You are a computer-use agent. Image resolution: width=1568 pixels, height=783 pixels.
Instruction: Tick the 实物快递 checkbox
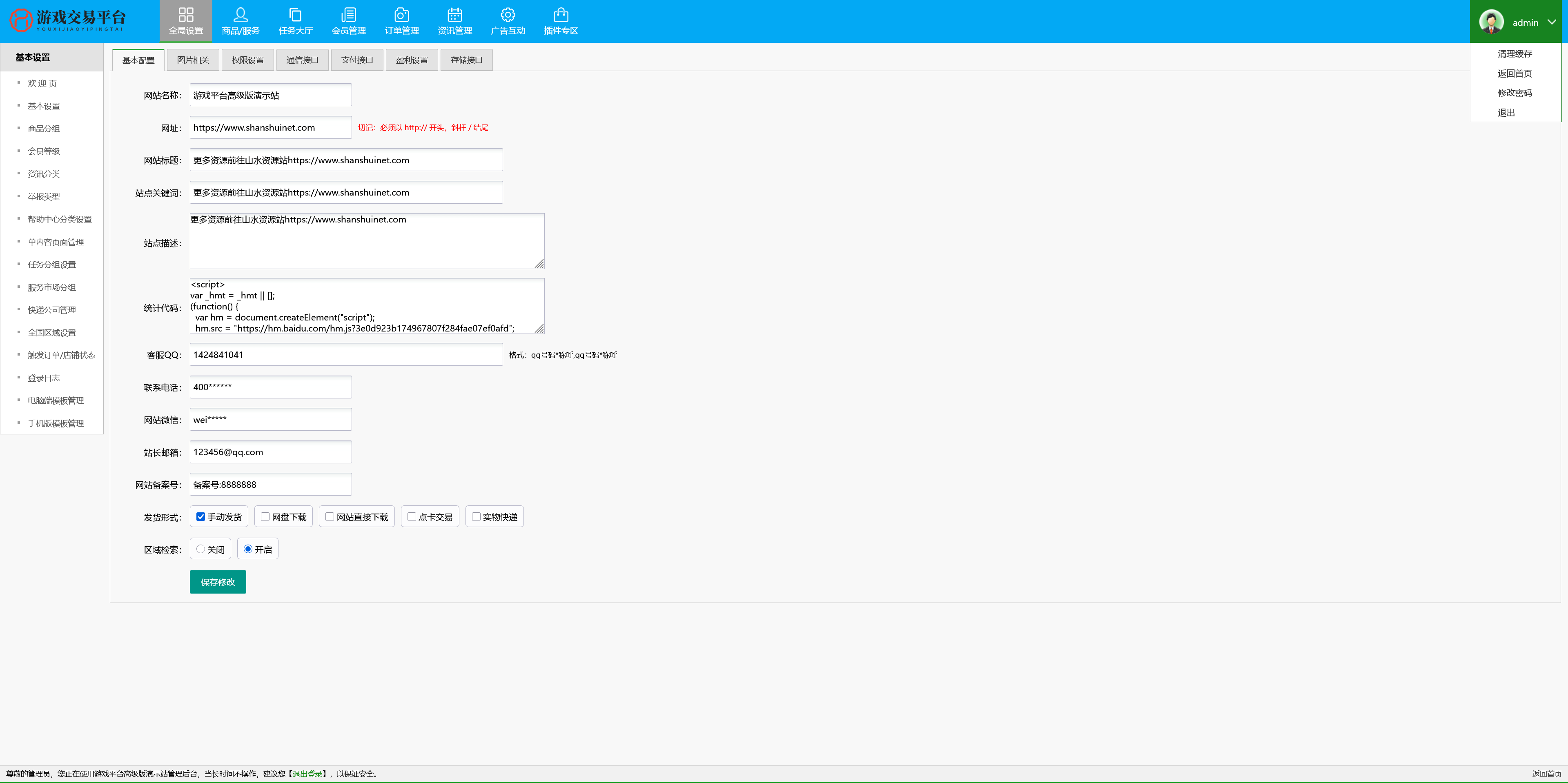[x=476, y=516]
